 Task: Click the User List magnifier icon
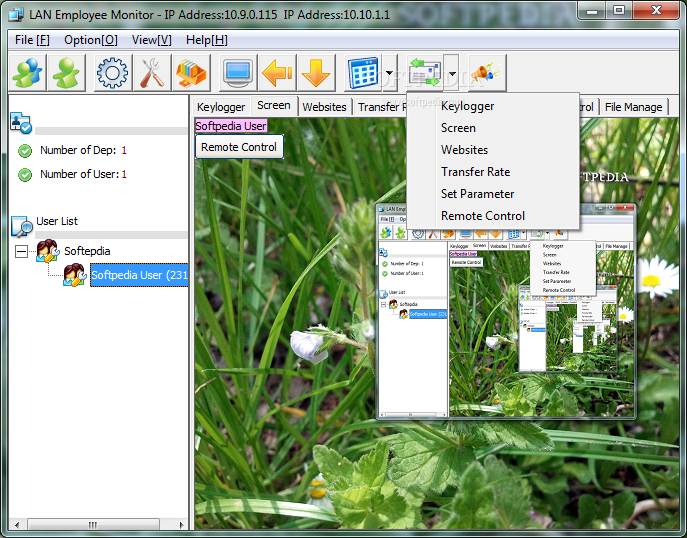[22, 226]
